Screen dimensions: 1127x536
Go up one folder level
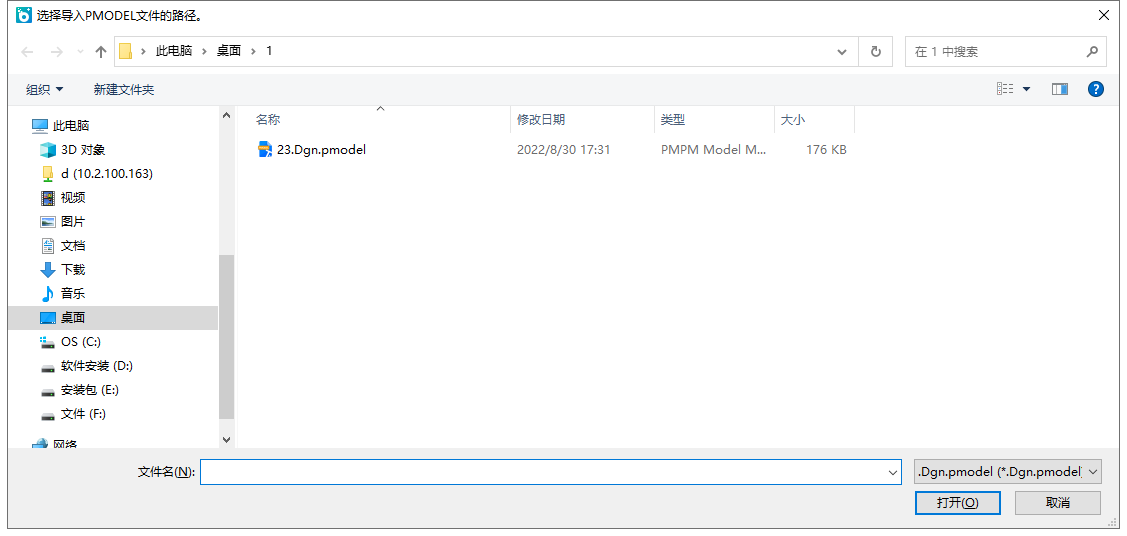click(x=101, y=52)
